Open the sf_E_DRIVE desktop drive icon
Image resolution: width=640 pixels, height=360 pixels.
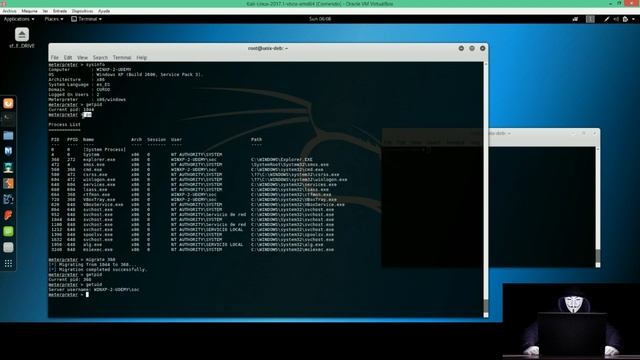[x=22, y=38]
